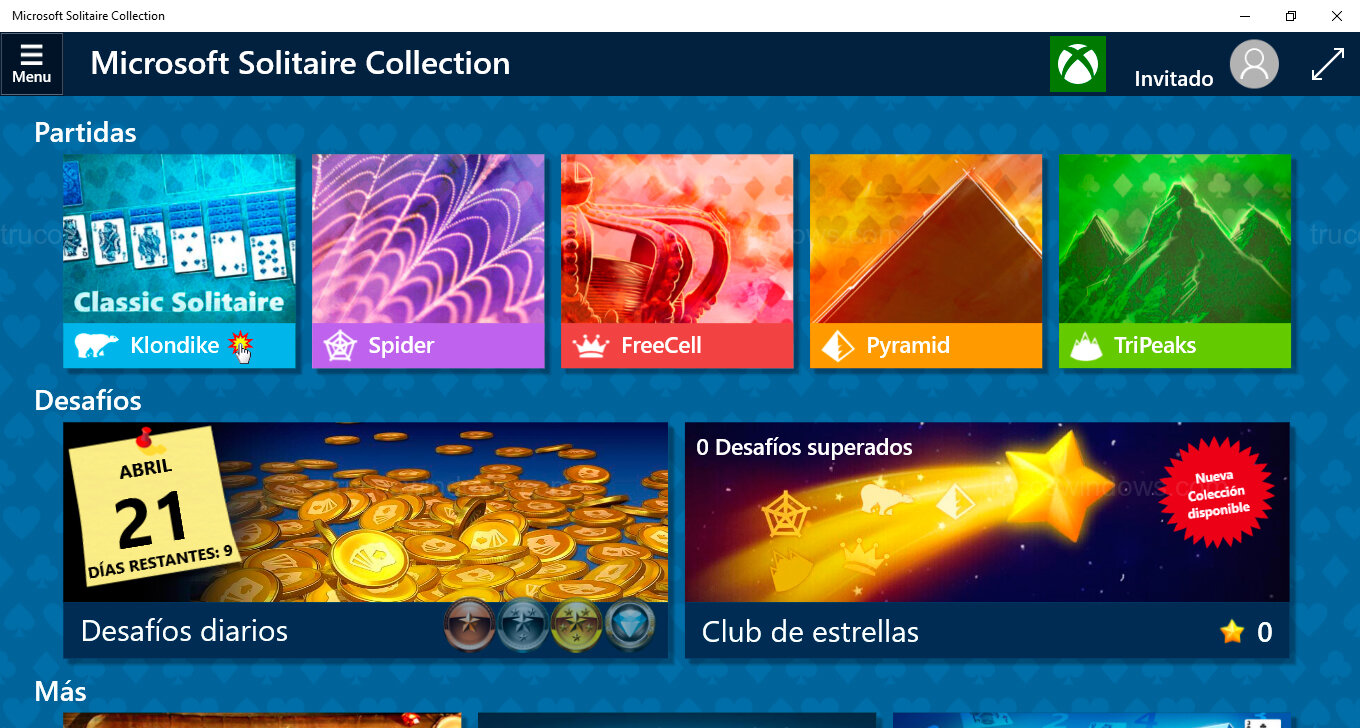Launch the Spider game tile image
Screen dimensions: 1360x728
click(x=428, y=238)
